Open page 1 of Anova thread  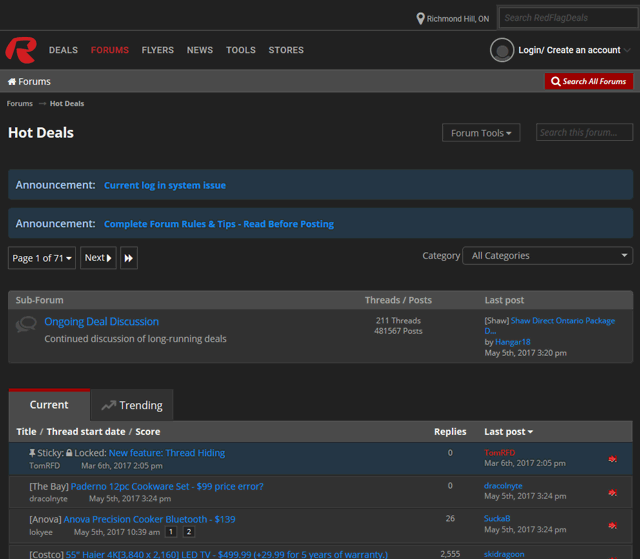[x=171, y=532]
